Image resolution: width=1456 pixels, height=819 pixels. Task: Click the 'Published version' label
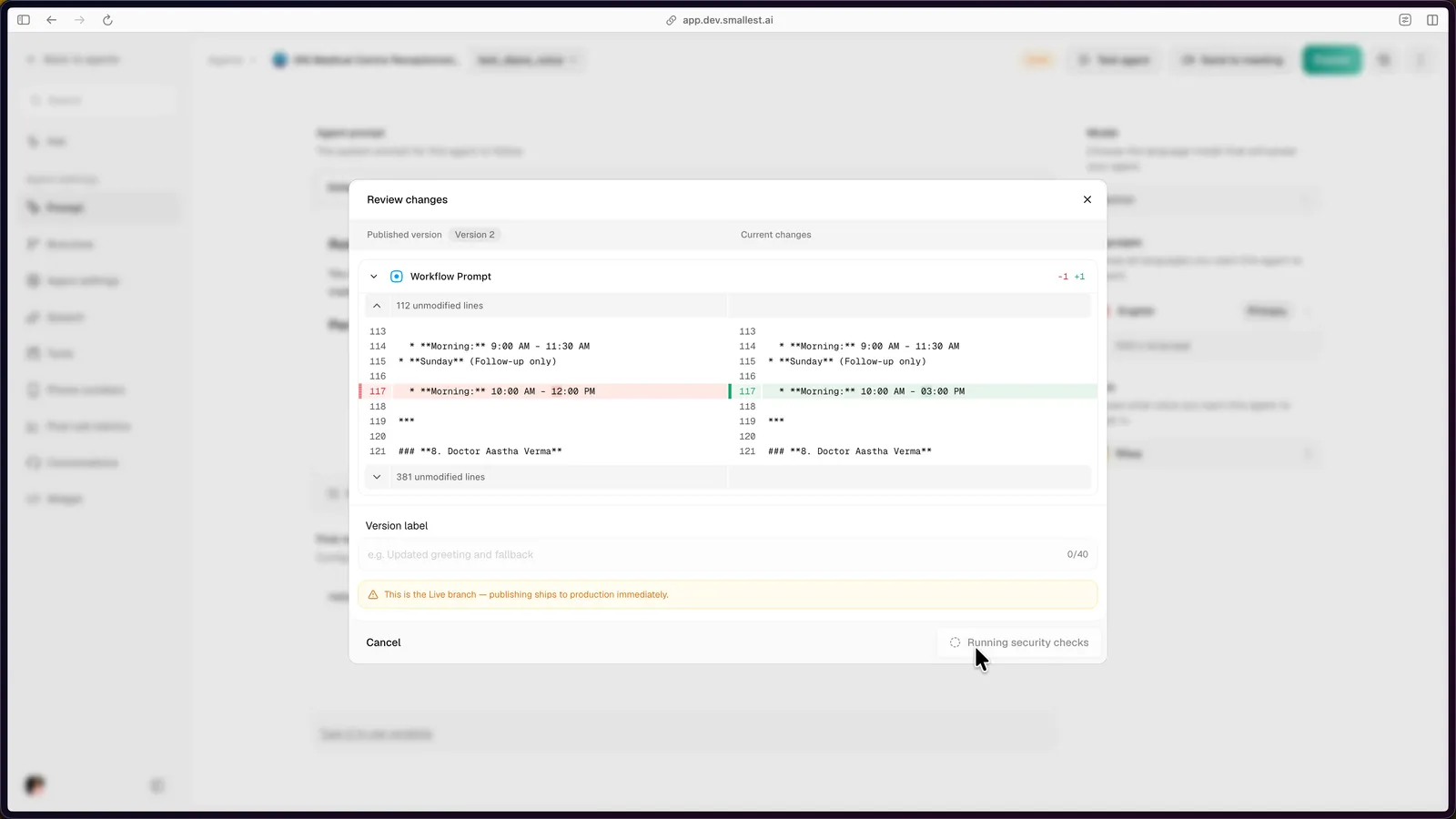404,235
